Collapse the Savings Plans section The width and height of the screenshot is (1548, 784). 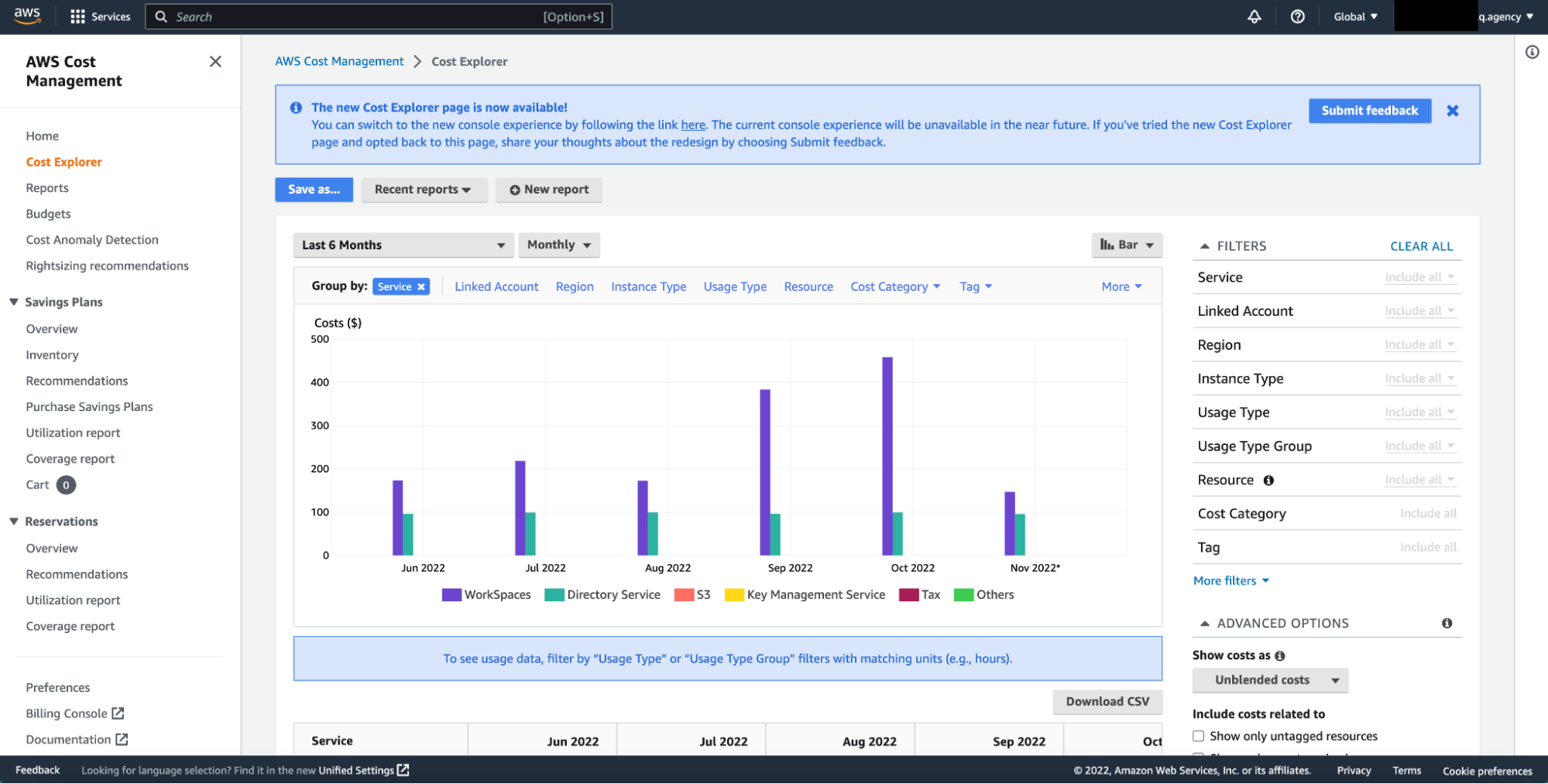tap(13, 302)
